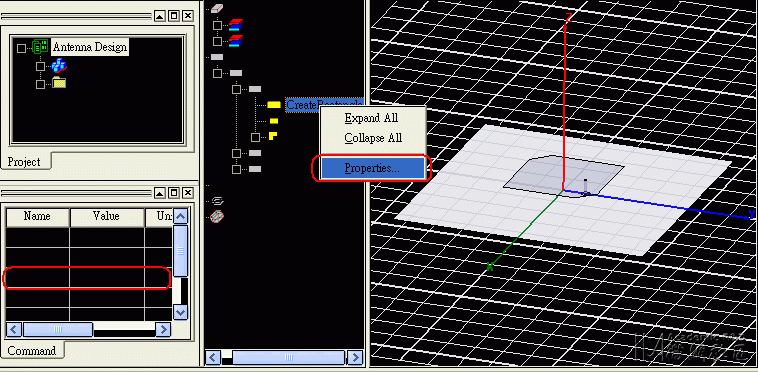Click the hatched red cube icon at tree bottom
This screenshot has height=372, width=758.
pos(218,216)
